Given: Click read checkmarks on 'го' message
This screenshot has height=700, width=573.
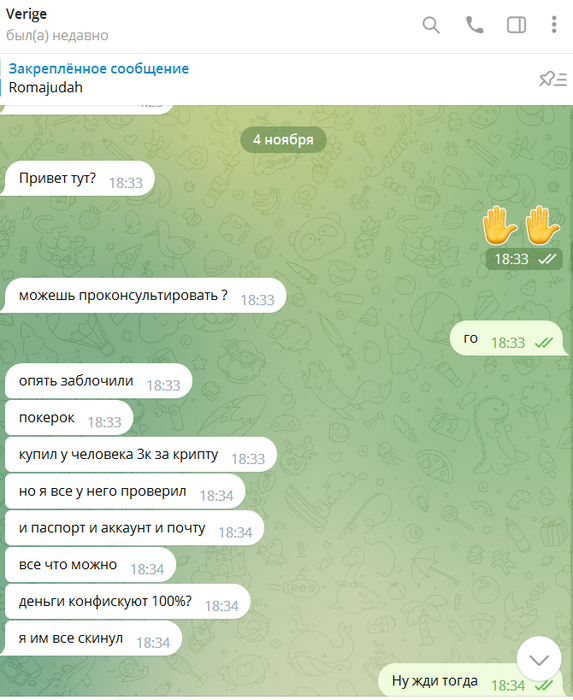Looking at the screenshot, I should (544, 343).
